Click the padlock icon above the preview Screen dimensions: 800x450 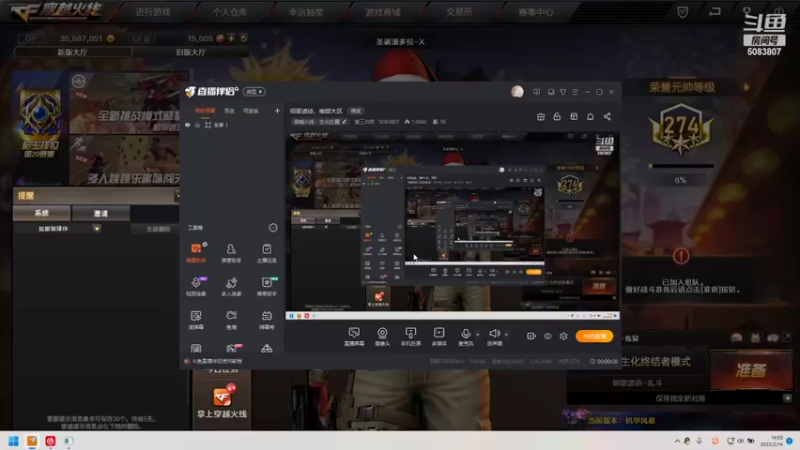pyautogui.click(x=557, y=117)
